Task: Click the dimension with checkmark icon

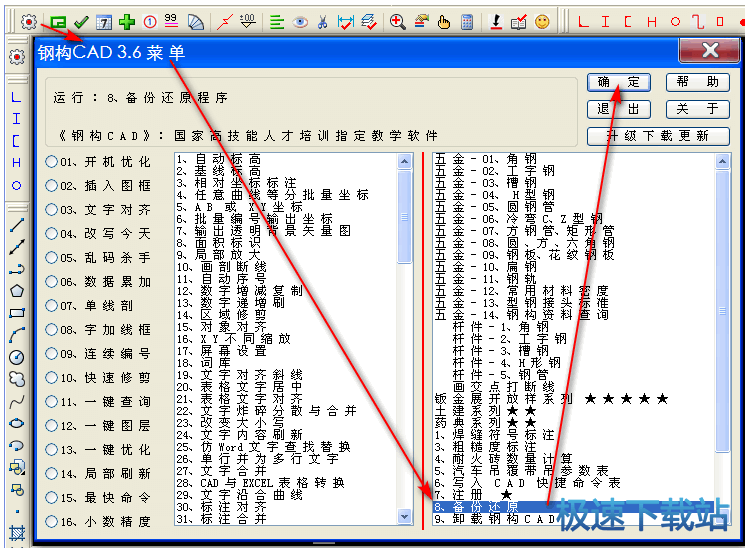Action: 345,22
